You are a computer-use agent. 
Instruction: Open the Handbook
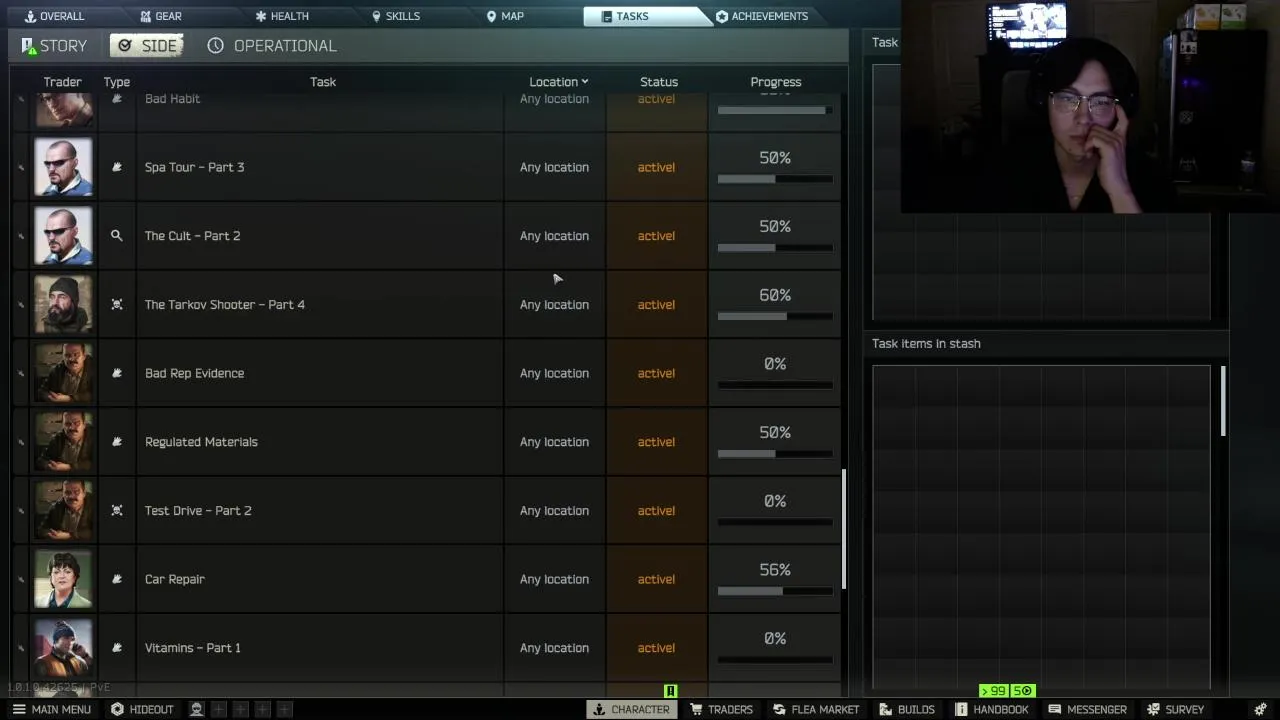tap(991, 709)
